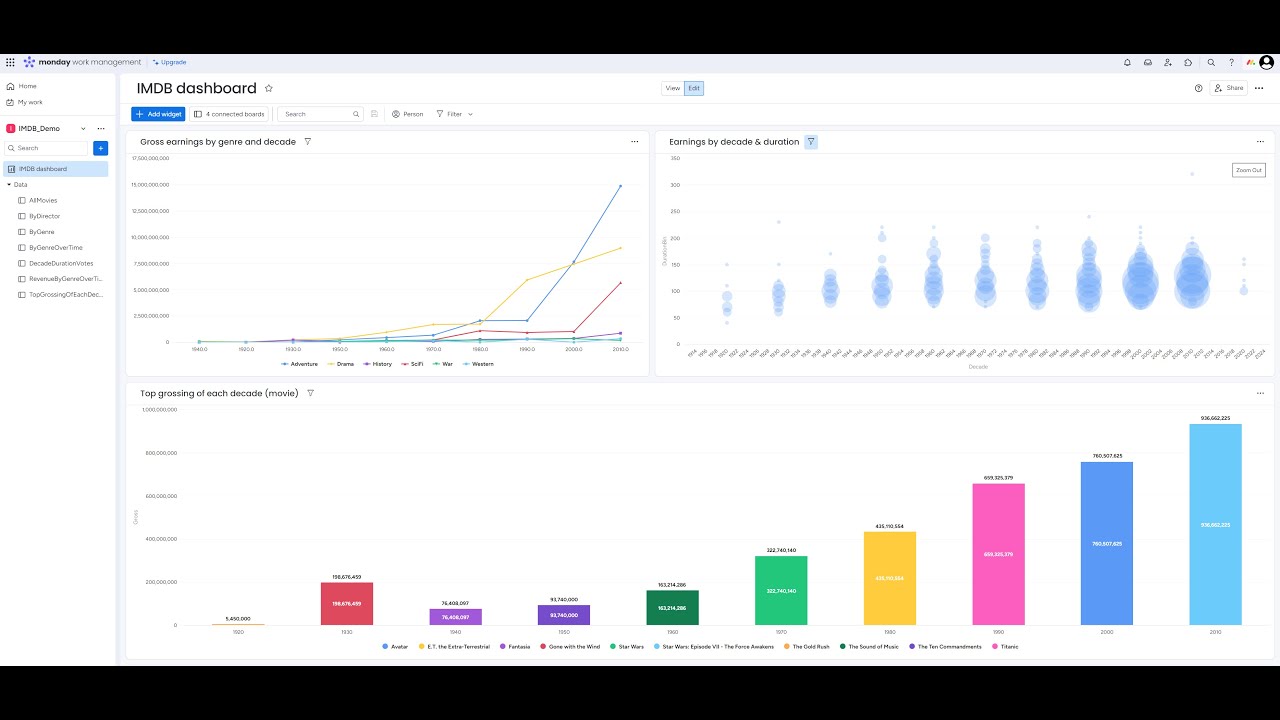
Task: Click the top bar search magnifier icon
Action: (1211, 62)
